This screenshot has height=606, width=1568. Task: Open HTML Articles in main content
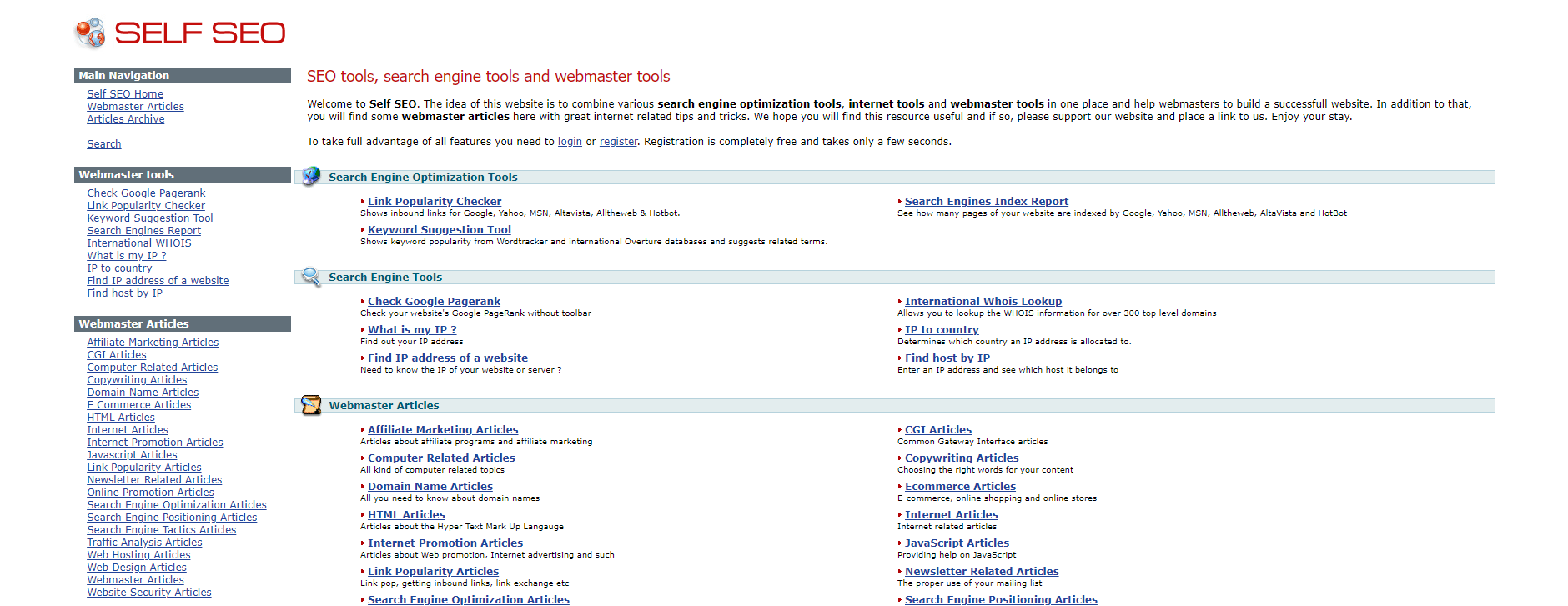coord(406,515)
